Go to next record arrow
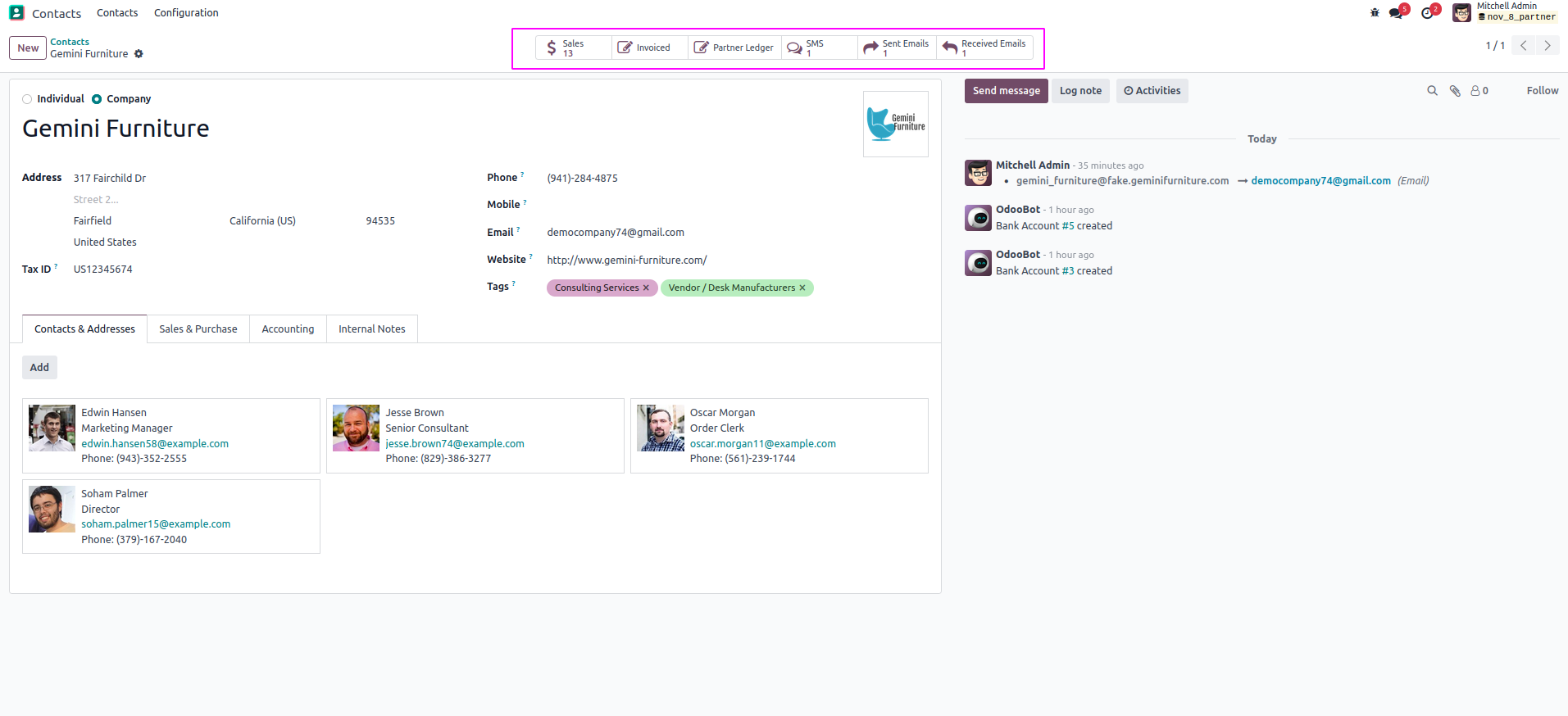Image resolution: width=1568 pixels, height=716 pixels. [x=1548, y=46]
